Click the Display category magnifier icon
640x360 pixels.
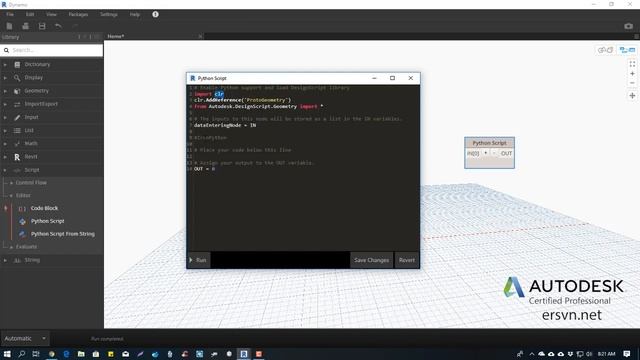pos(17,78)
